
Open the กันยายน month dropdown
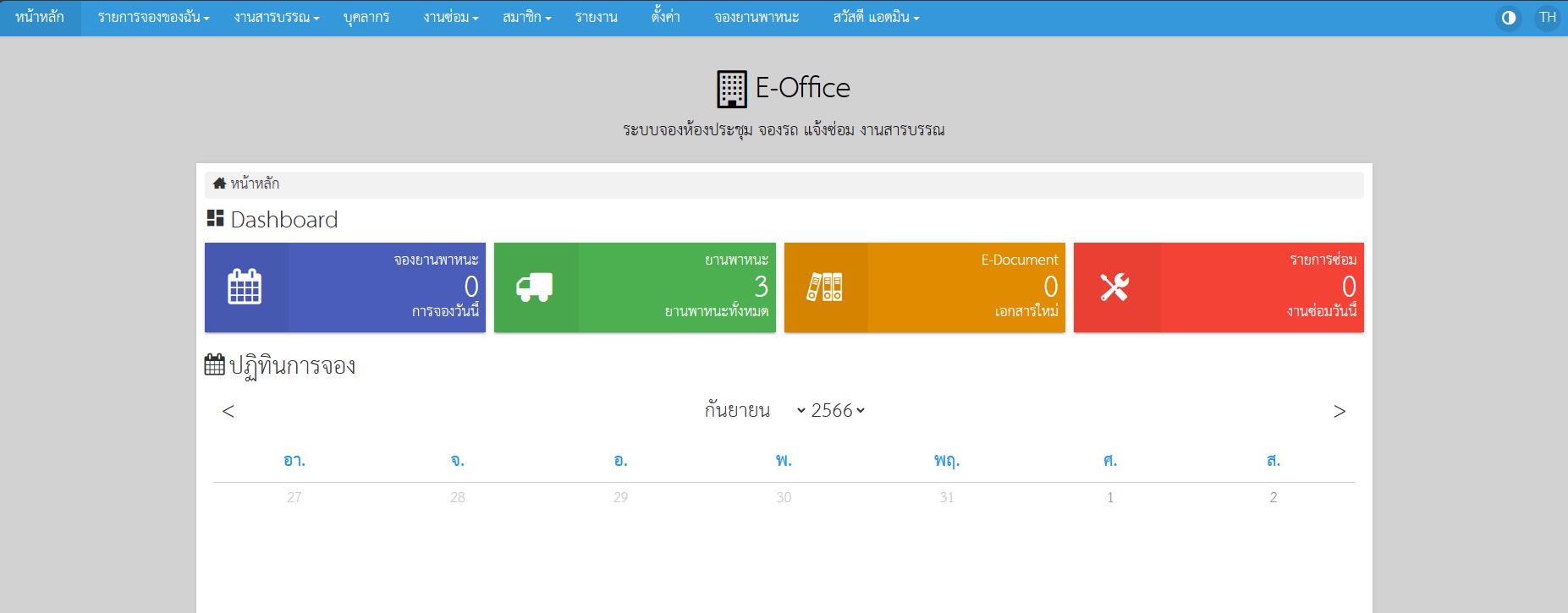point(755,411)
